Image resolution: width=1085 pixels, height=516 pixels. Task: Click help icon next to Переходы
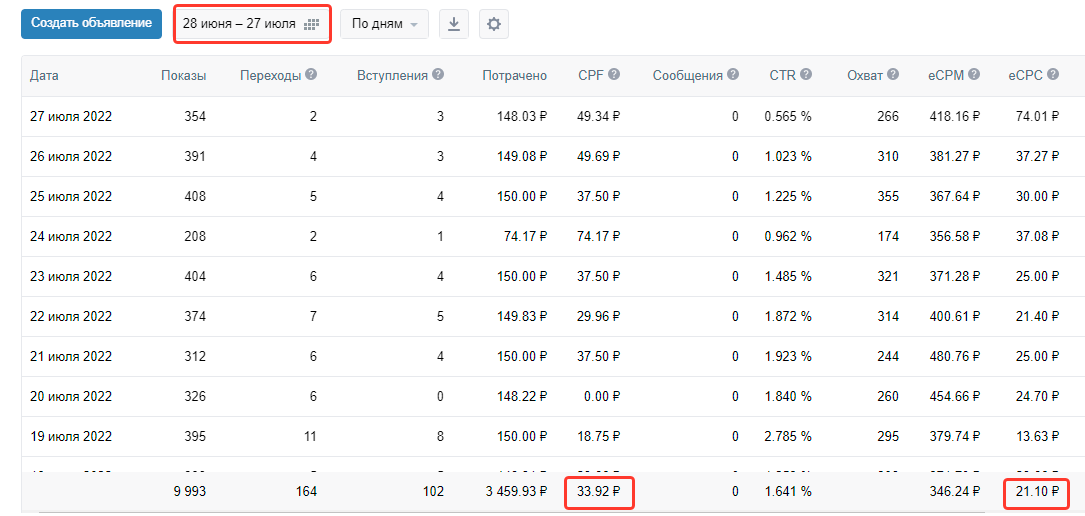coord(311,75)
